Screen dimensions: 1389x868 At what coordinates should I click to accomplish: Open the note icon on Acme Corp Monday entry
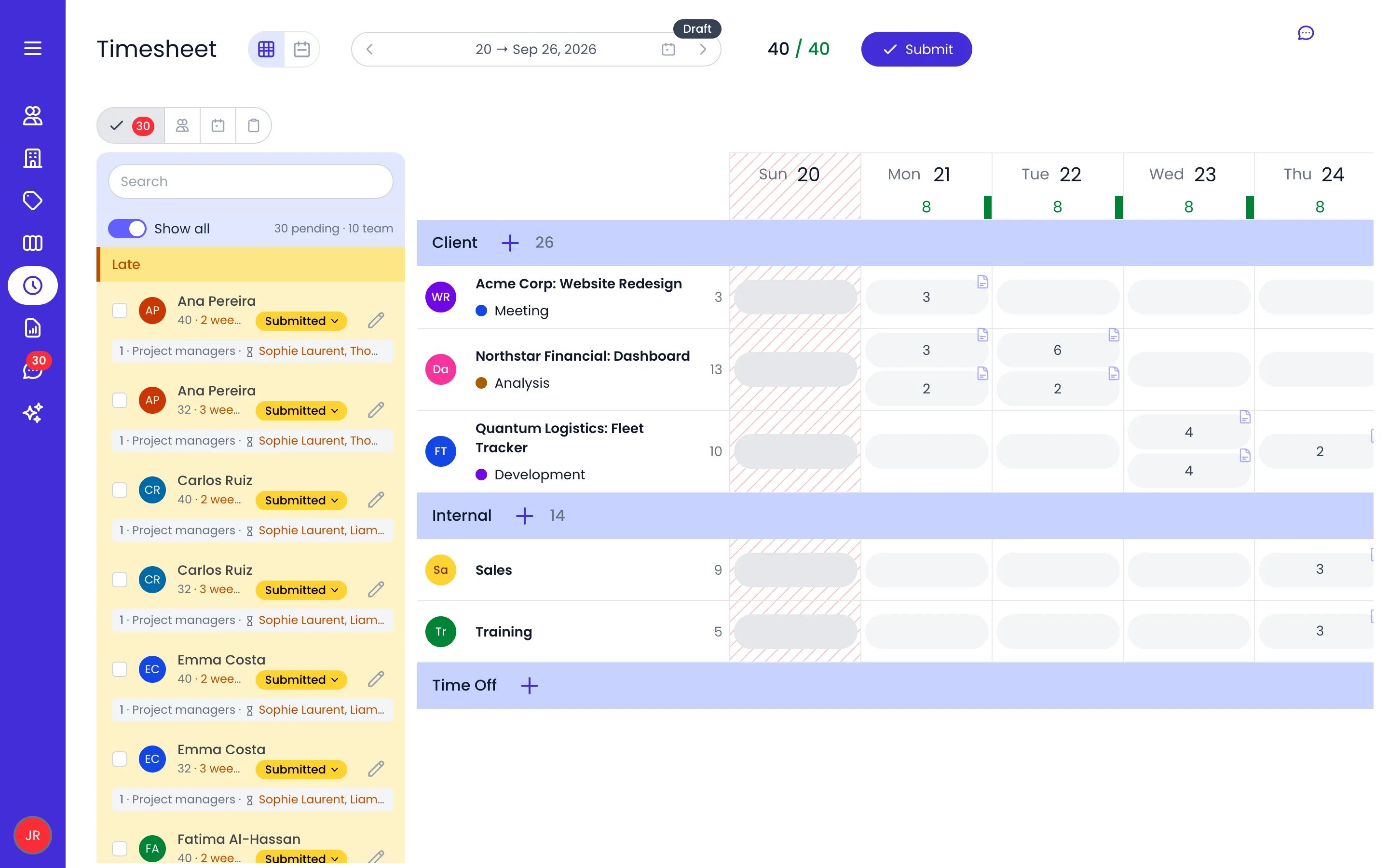point(982,281)
